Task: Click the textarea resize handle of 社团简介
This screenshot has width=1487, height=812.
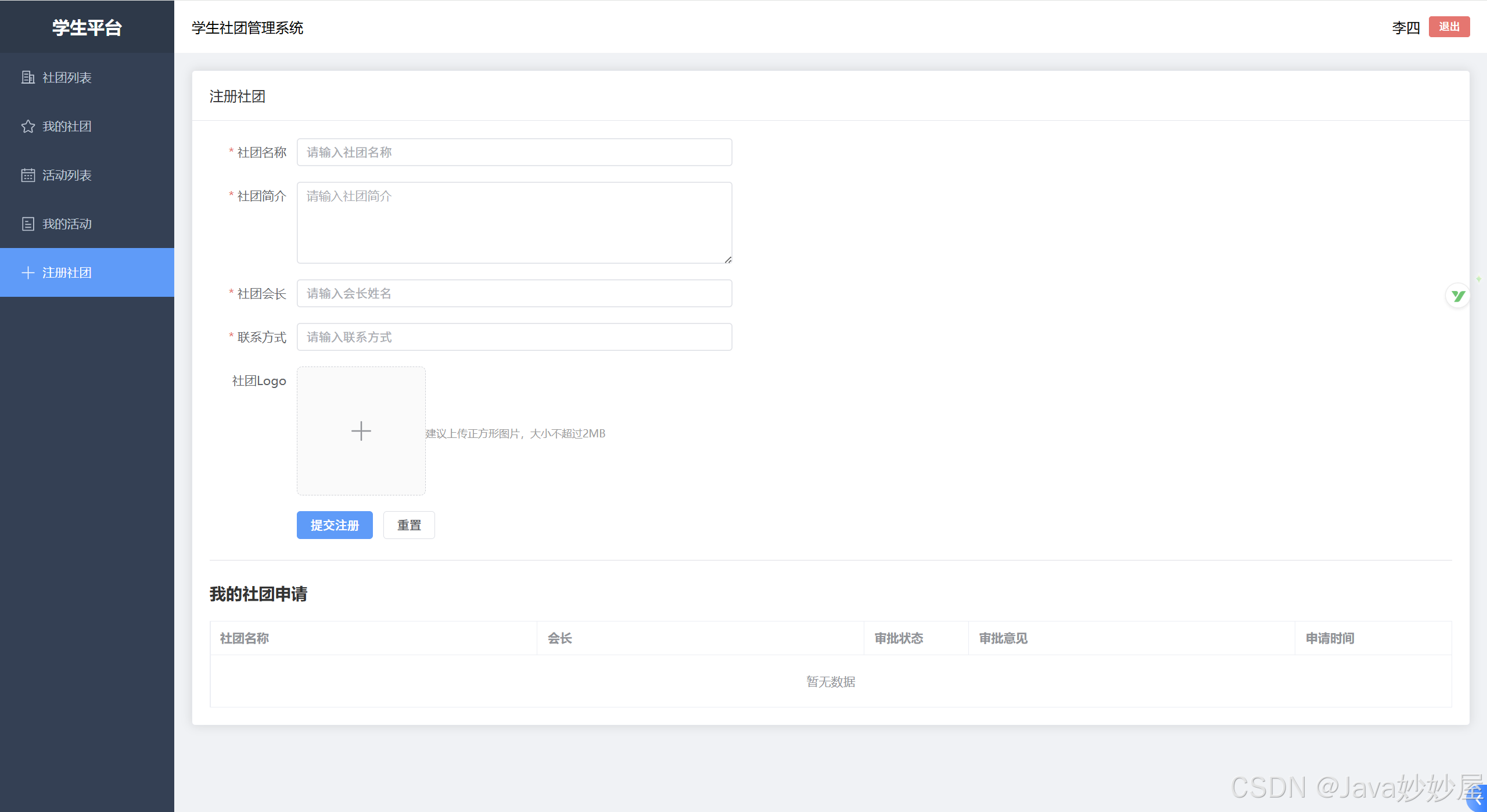Action: (x=728, y=260)
